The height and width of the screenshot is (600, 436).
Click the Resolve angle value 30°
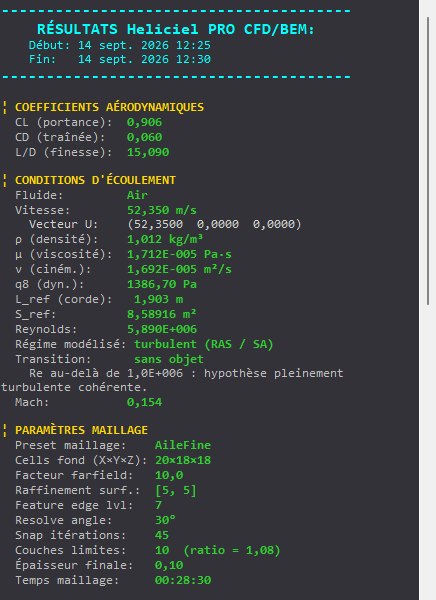[165, 520]
